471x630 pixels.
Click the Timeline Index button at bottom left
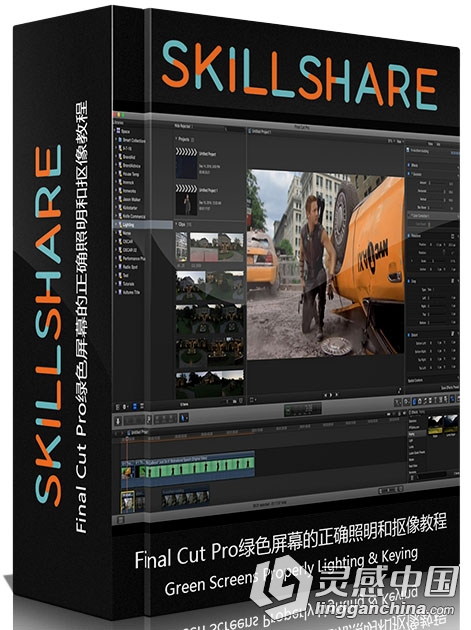[119, 520]
